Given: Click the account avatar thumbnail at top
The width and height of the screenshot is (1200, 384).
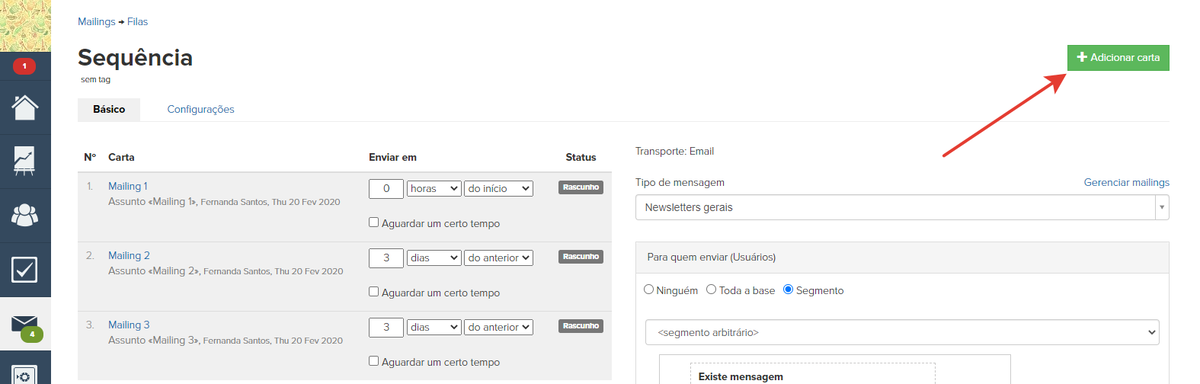Looking at the screenshot, I should pyautogui.click(x=25, y=26).
